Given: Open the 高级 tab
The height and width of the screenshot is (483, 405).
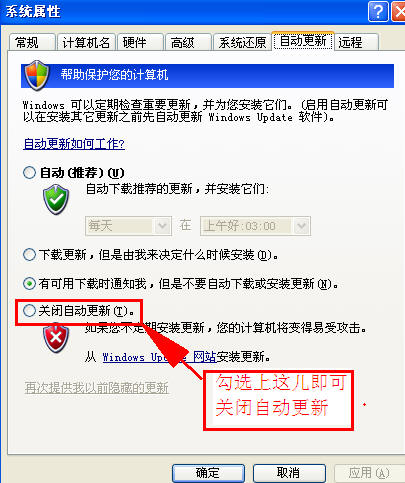Looking at the screenshot, I should click(x=188, y=43).
